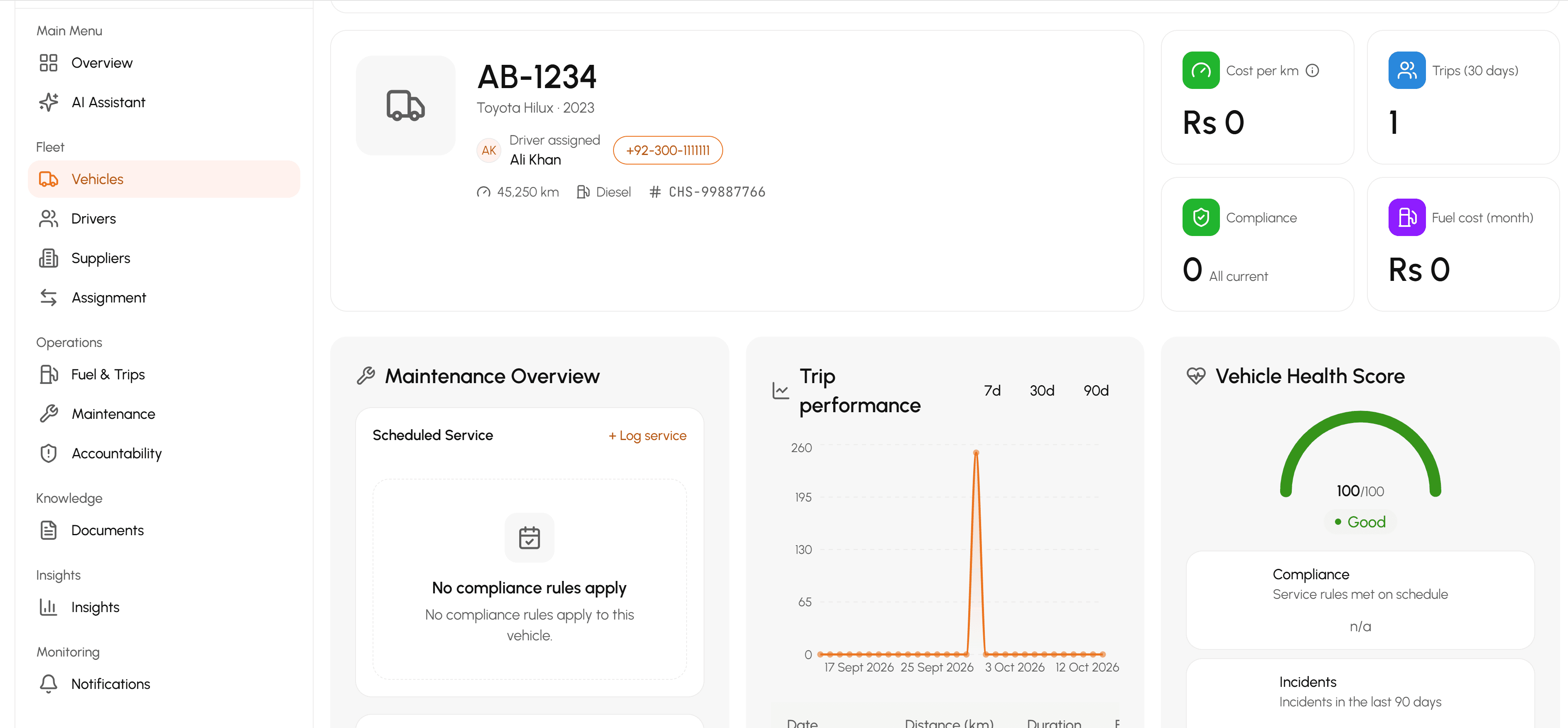Click the Trip performance chart icon
The width and height of the screenshot is (1568, 728).
click(x=780, y=391)
